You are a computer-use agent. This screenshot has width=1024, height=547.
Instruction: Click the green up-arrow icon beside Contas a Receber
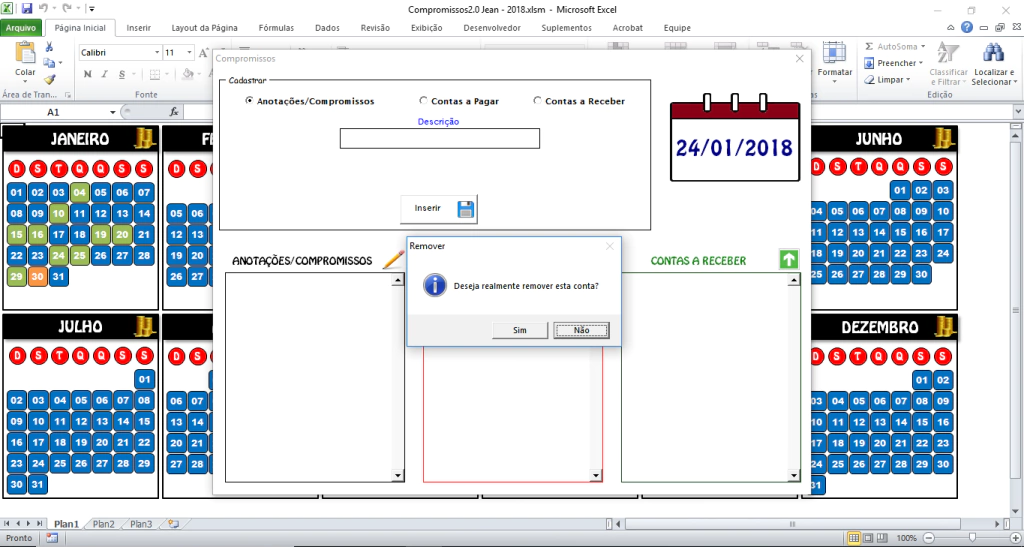click(x=789, y=260)
